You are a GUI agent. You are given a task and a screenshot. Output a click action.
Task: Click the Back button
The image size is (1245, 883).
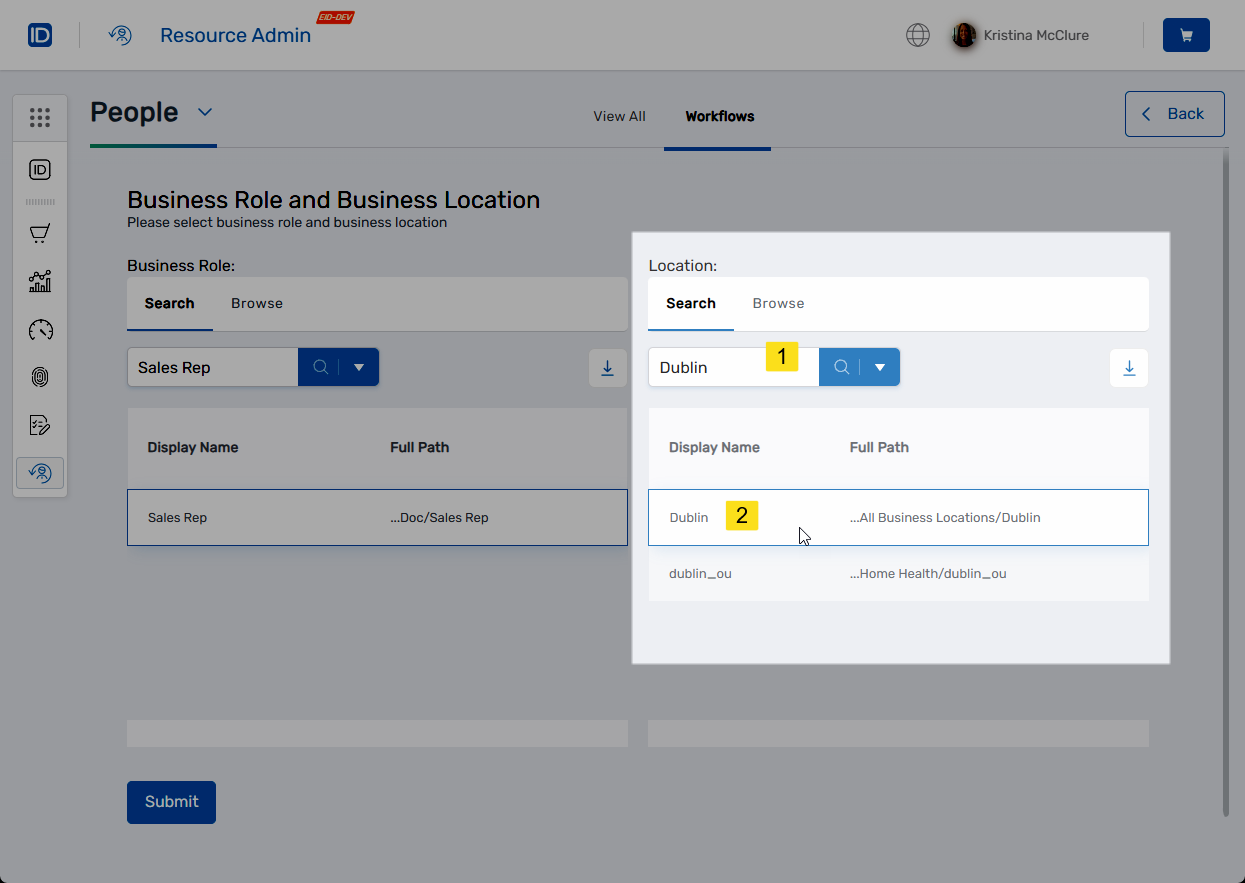point(1174,114)
